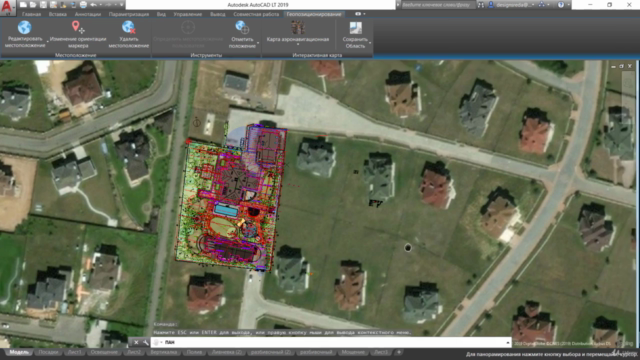
Task: Click ribbon minimize toggle button after tabs
Action: click(358, 14)
